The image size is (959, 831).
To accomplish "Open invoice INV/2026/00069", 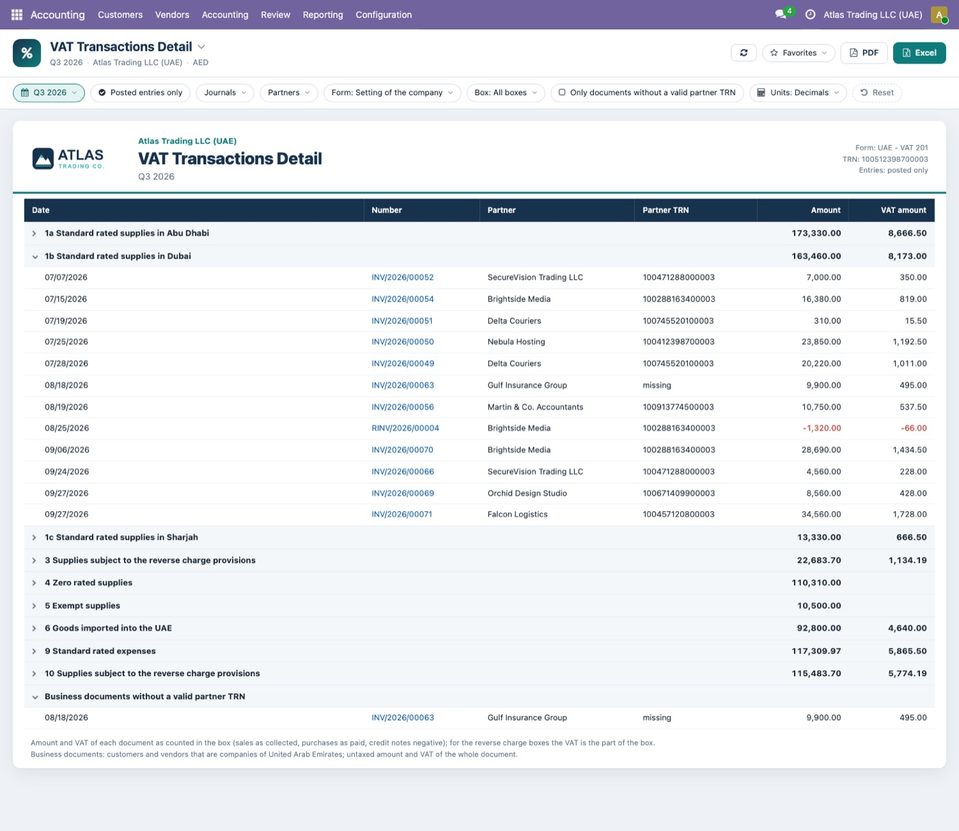I will [402, 493].
